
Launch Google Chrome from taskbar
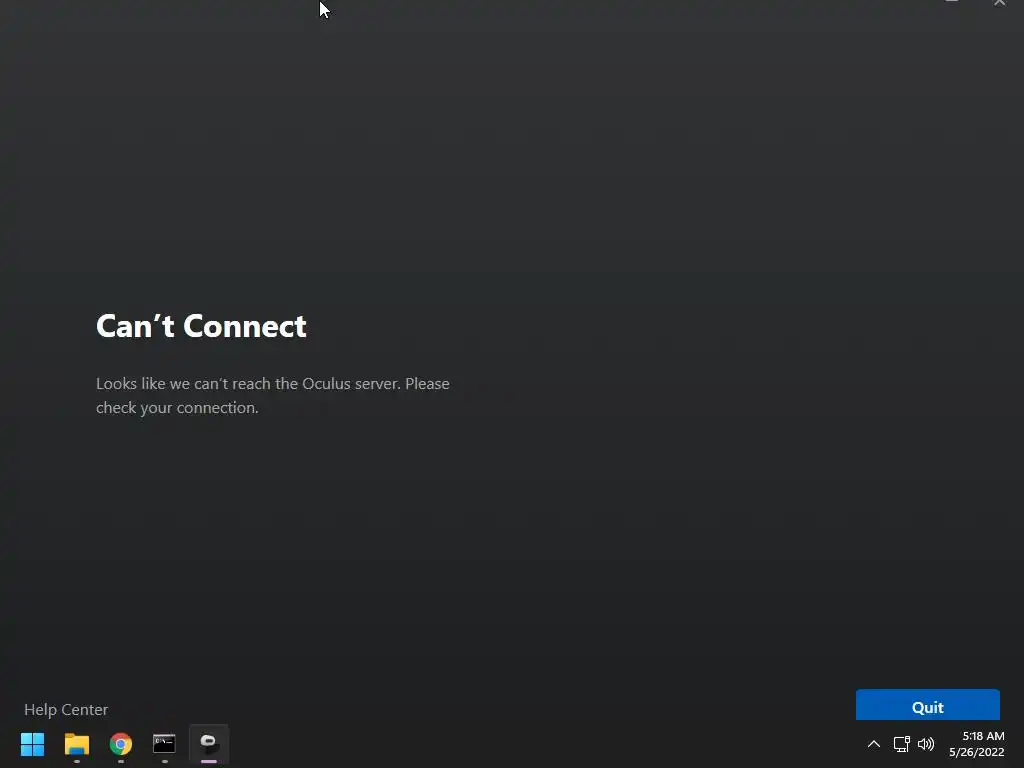click(x=121, y=744)
